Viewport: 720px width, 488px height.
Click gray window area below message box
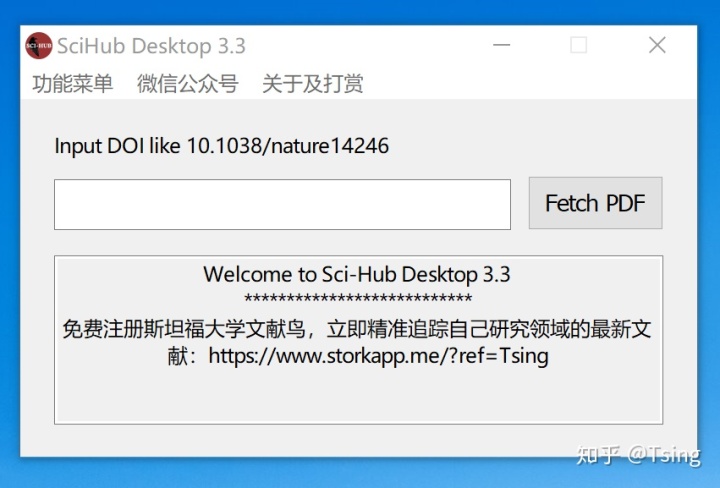[358, 440]
